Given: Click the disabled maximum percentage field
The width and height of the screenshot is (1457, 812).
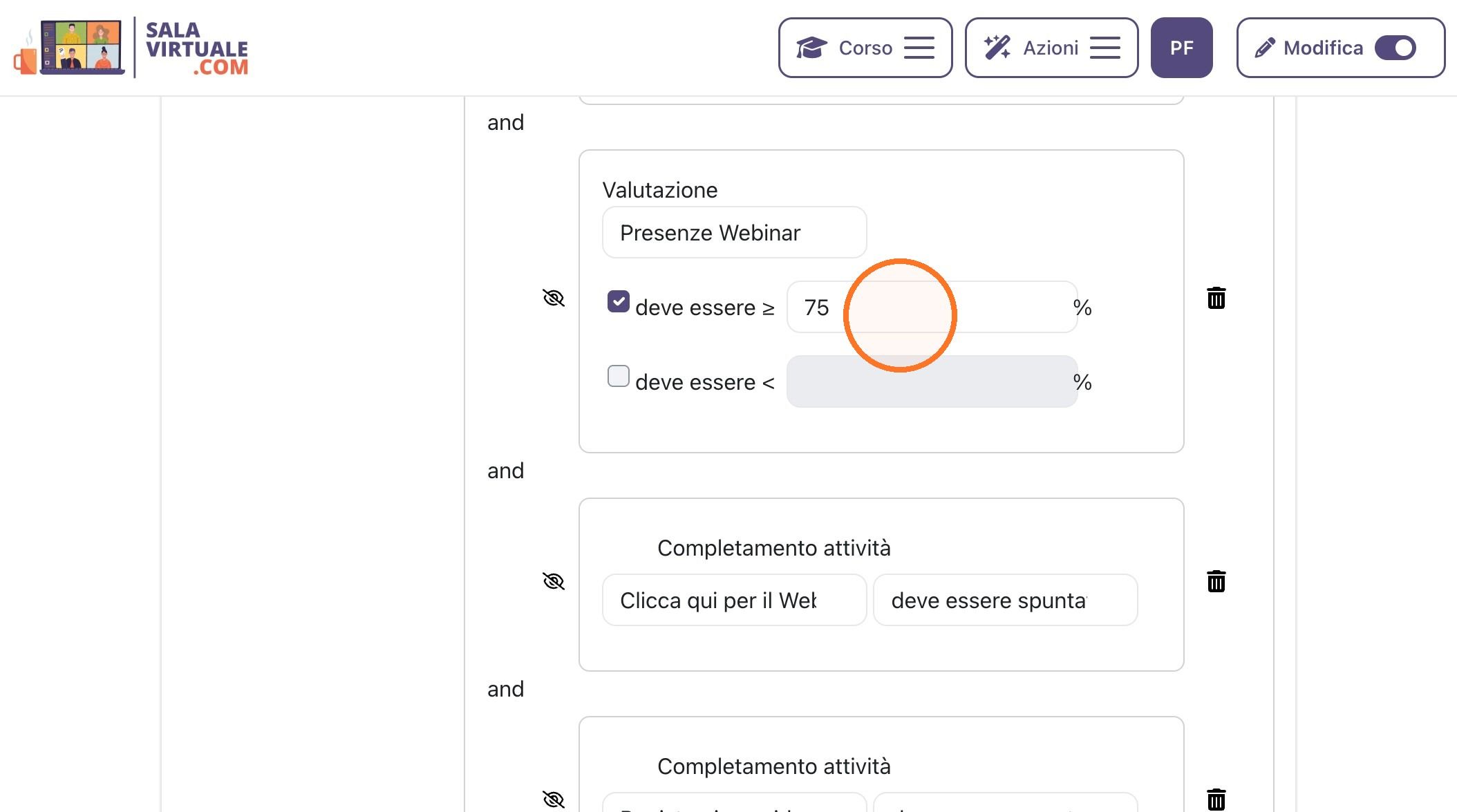Looking at the screenshot, I should (932, 381).
